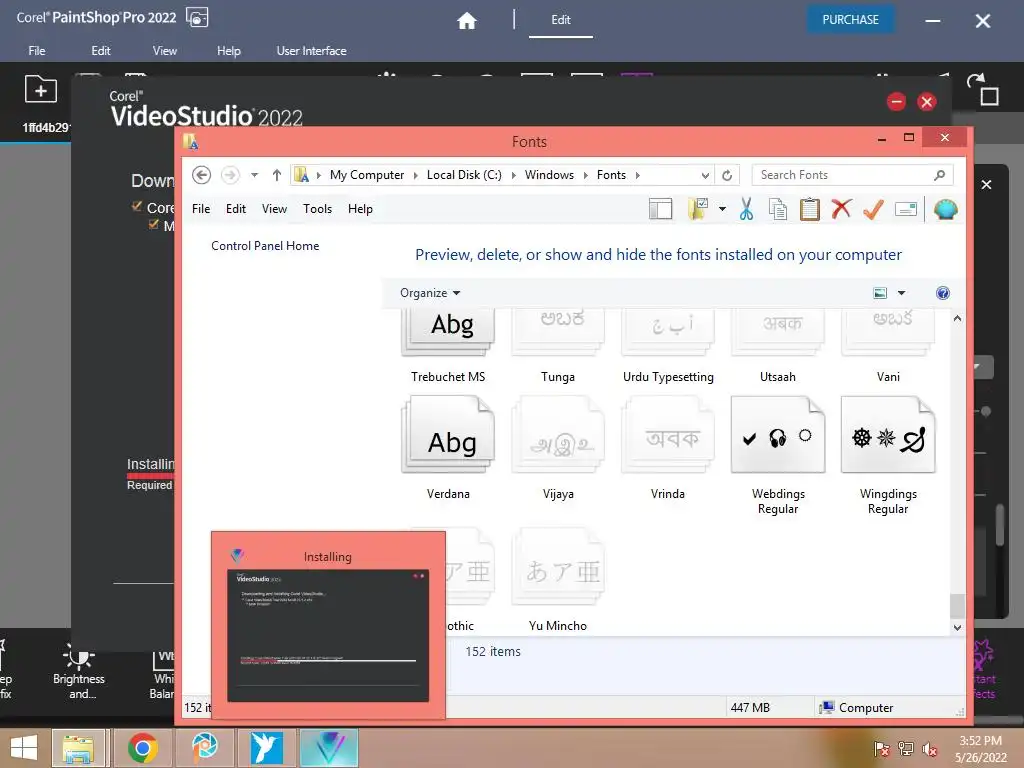The height and width of the screenshot is (768, 1024).
Task: Select the Tunga font
Action: [x=558, y=346]
